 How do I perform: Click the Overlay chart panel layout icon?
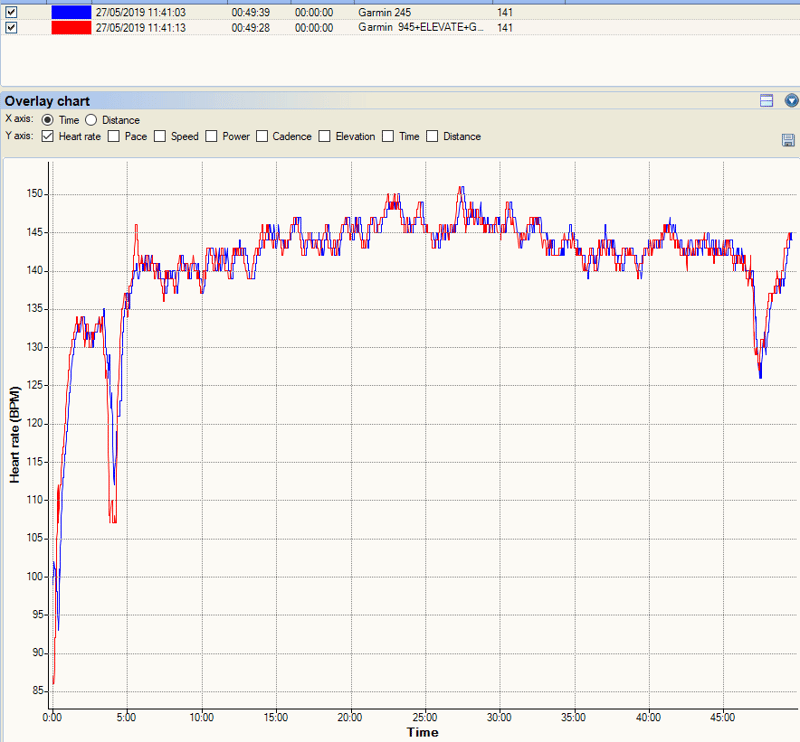tap(766, 101)
